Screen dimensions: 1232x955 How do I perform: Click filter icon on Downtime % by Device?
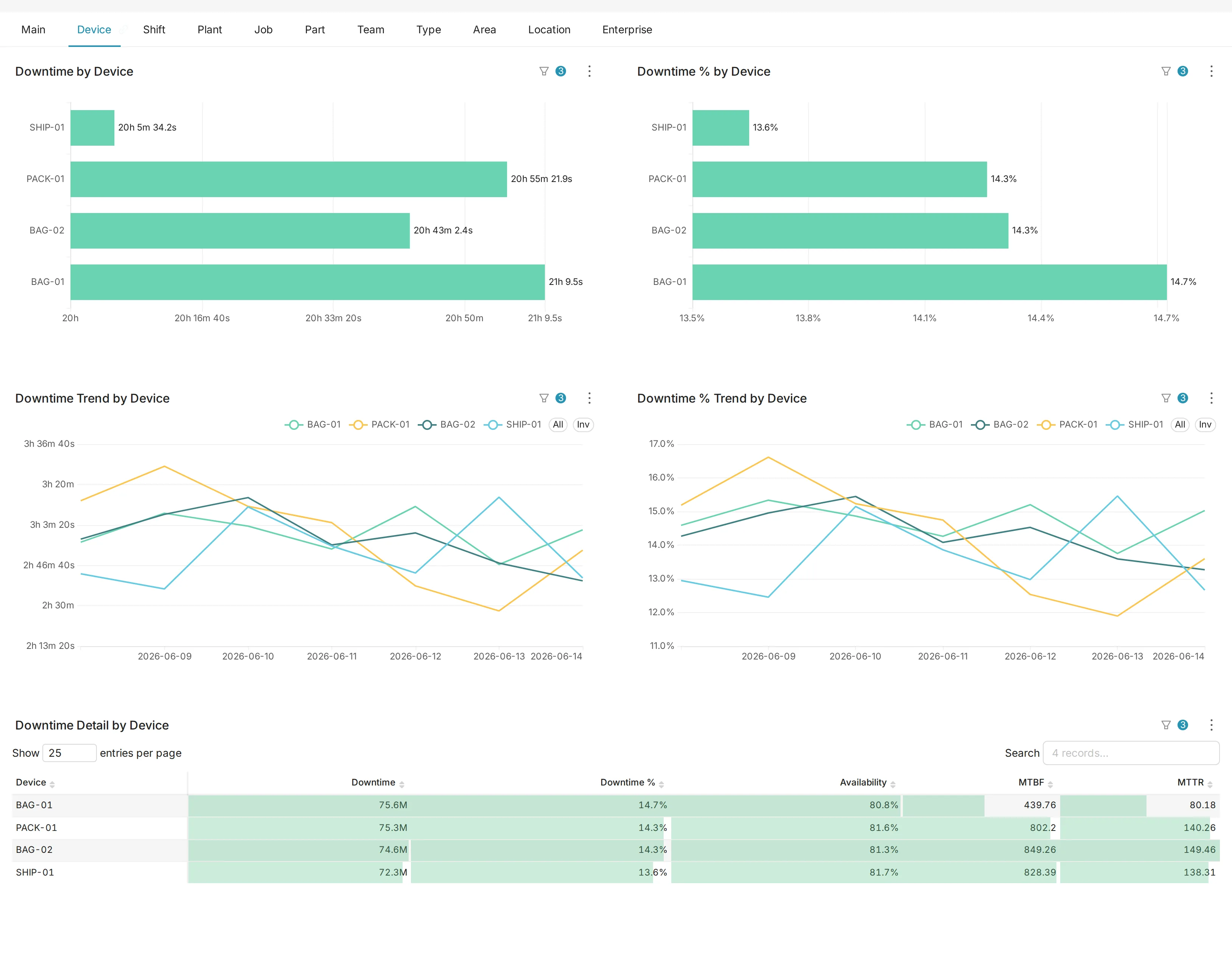(1166, 71)
